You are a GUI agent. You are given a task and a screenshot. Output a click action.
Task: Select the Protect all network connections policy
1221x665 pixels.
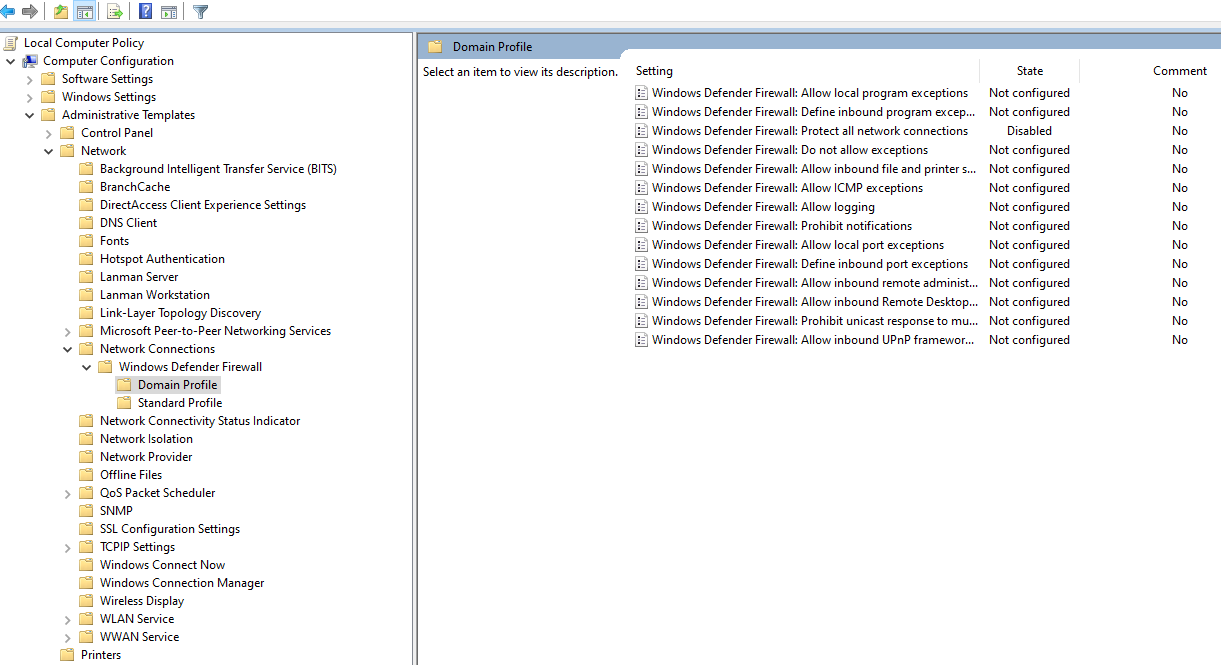[809, 131]
